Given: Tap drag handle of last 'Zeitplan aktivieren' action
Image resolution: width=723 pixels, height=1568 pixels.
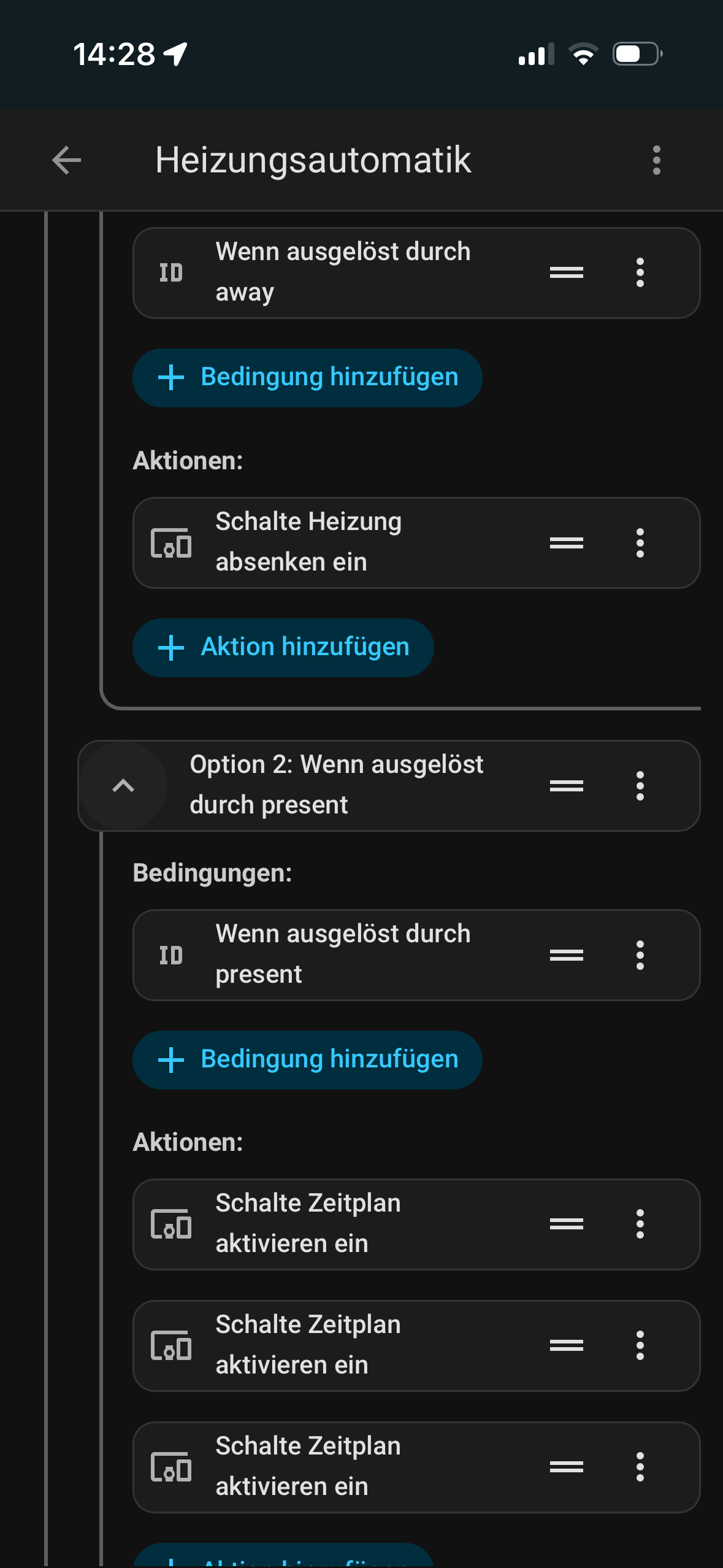Looking at the screenshot, I should click(566, 1467).
